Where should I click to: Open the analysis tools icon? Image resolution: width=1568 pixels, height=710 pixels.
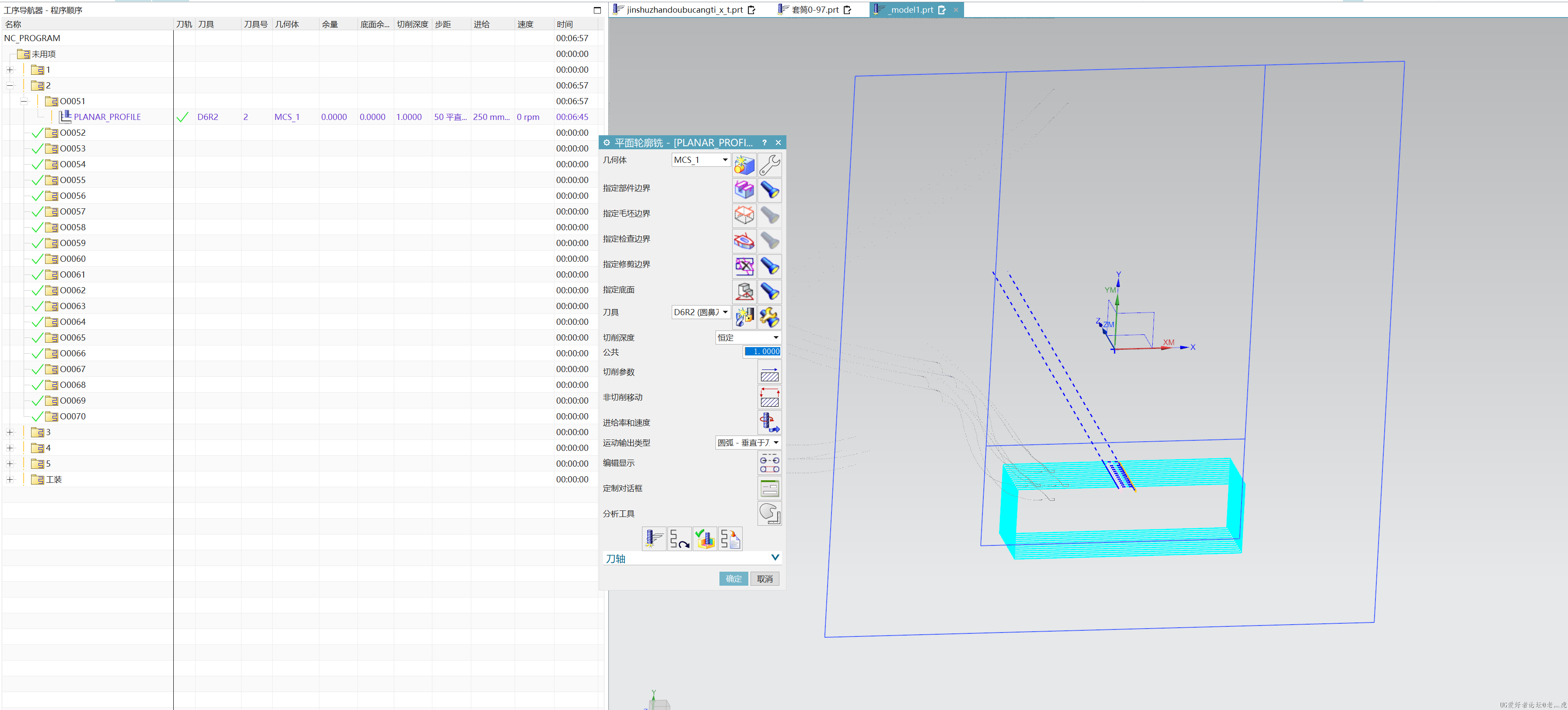coord(769,514)
